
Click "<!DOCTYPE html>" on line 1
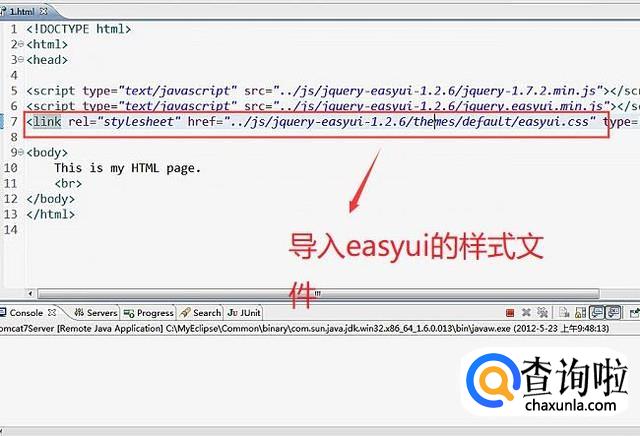click(79, 29)
